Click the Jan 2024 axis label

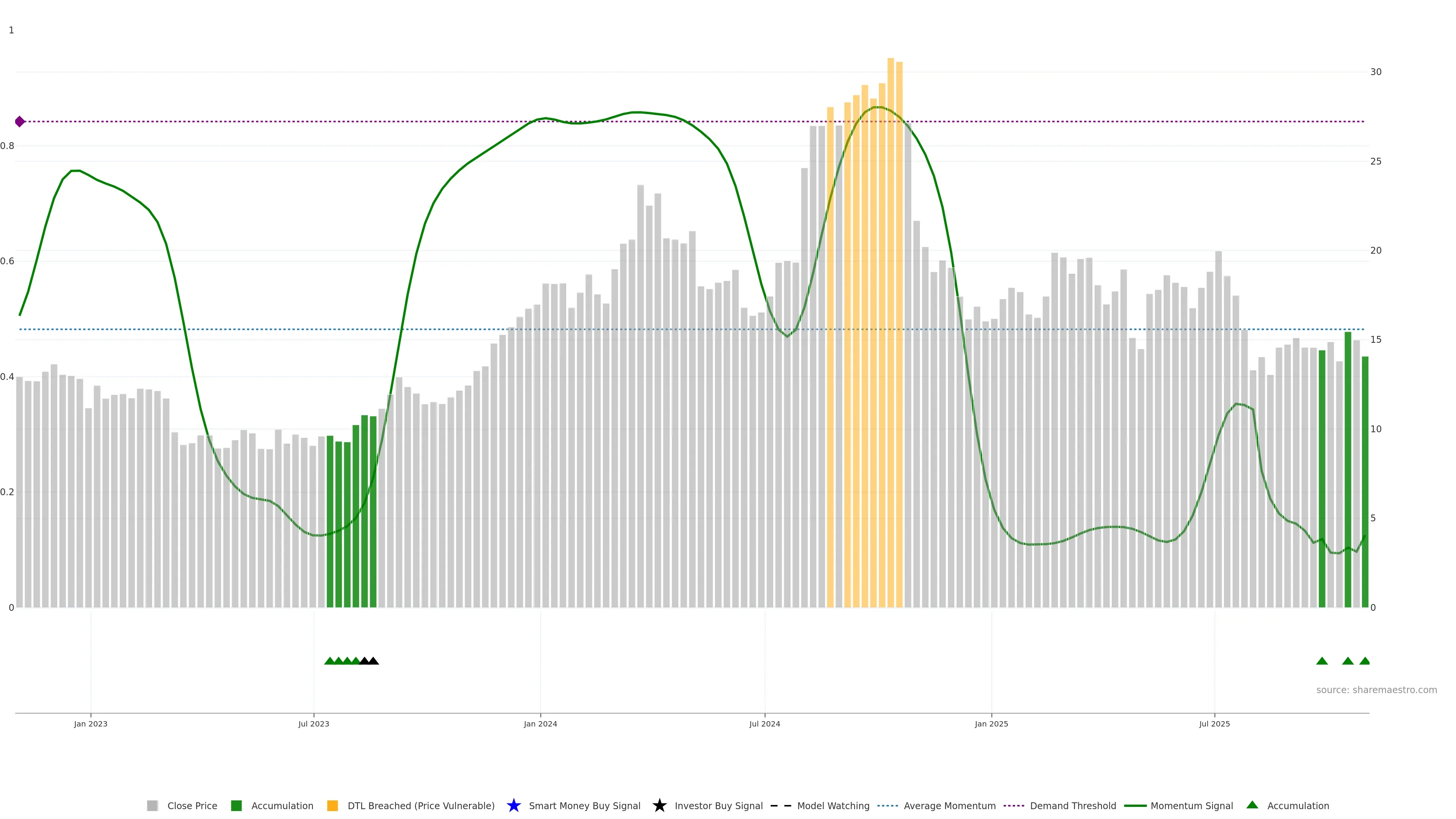[540, 723]
